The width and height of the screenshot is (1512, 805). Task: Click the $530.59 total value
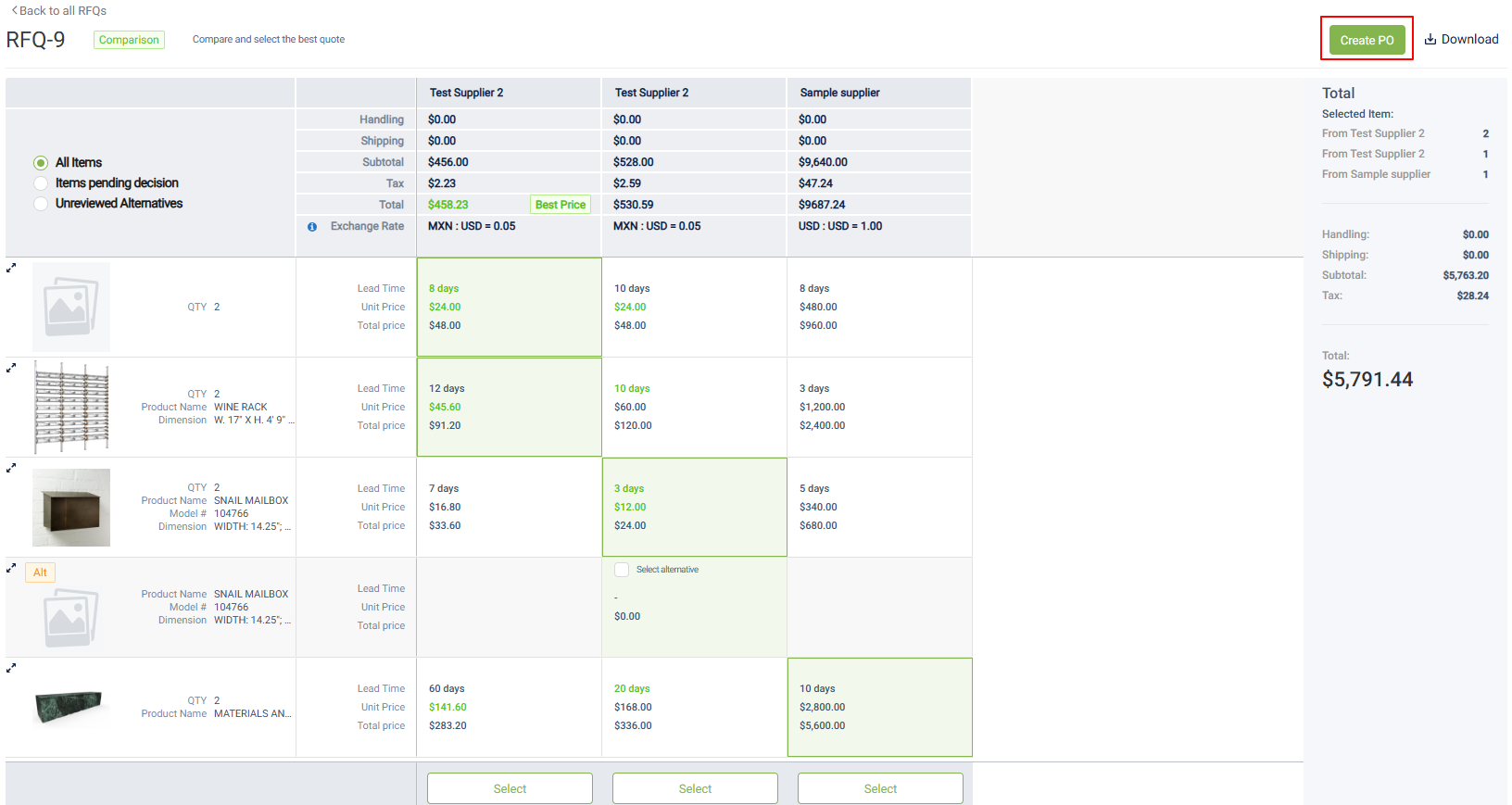click(634, 205)
